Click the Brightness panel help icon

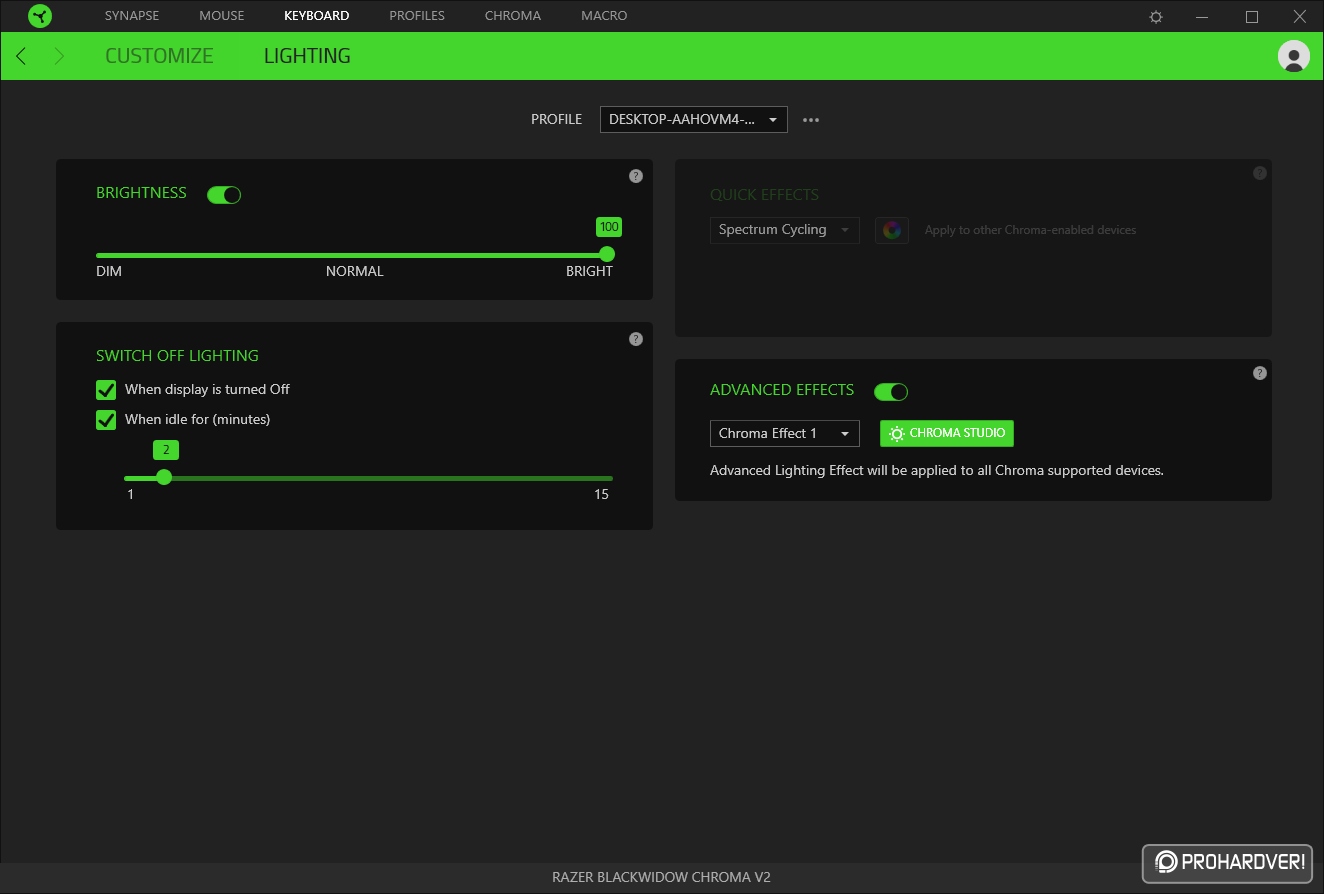pos(636,176)
